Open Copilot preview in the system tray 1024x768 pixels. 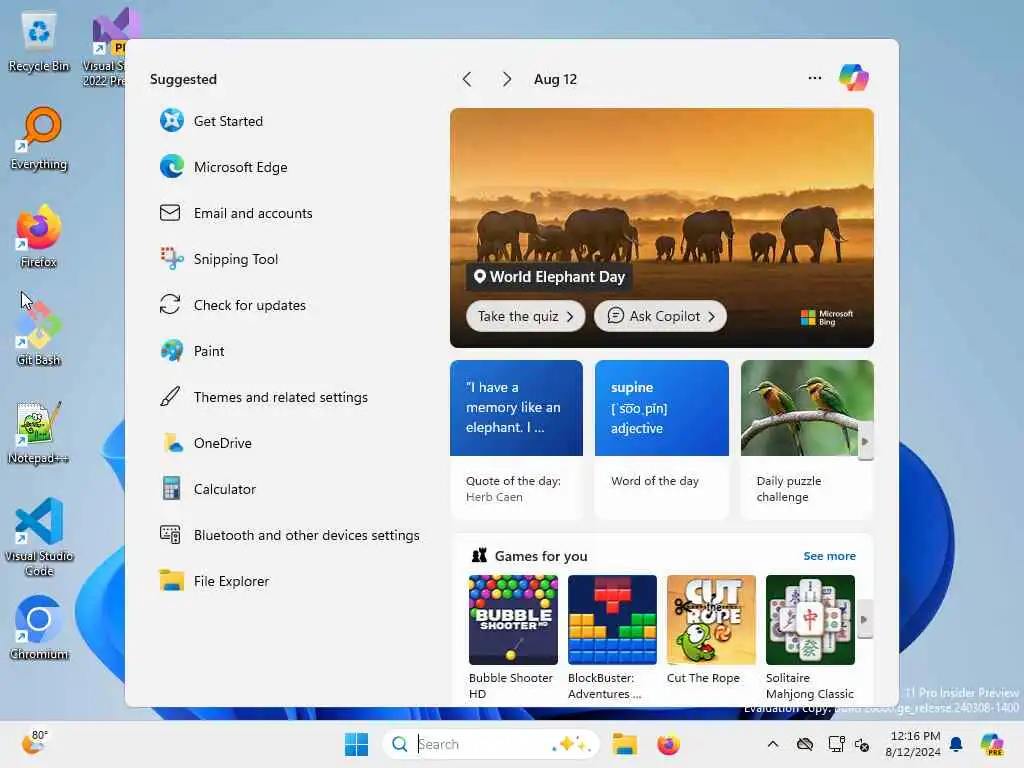[x=992, y=744]
